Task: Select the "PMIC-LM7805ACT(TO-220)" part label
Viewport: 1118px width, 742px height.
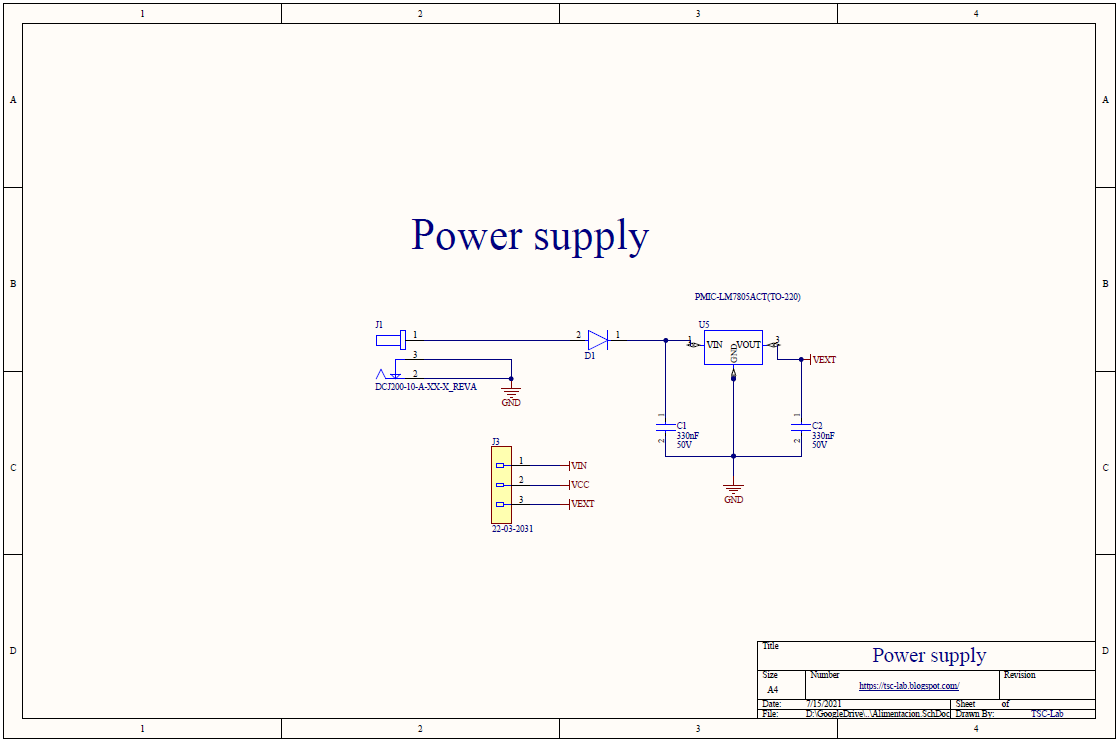Action: 747,297
